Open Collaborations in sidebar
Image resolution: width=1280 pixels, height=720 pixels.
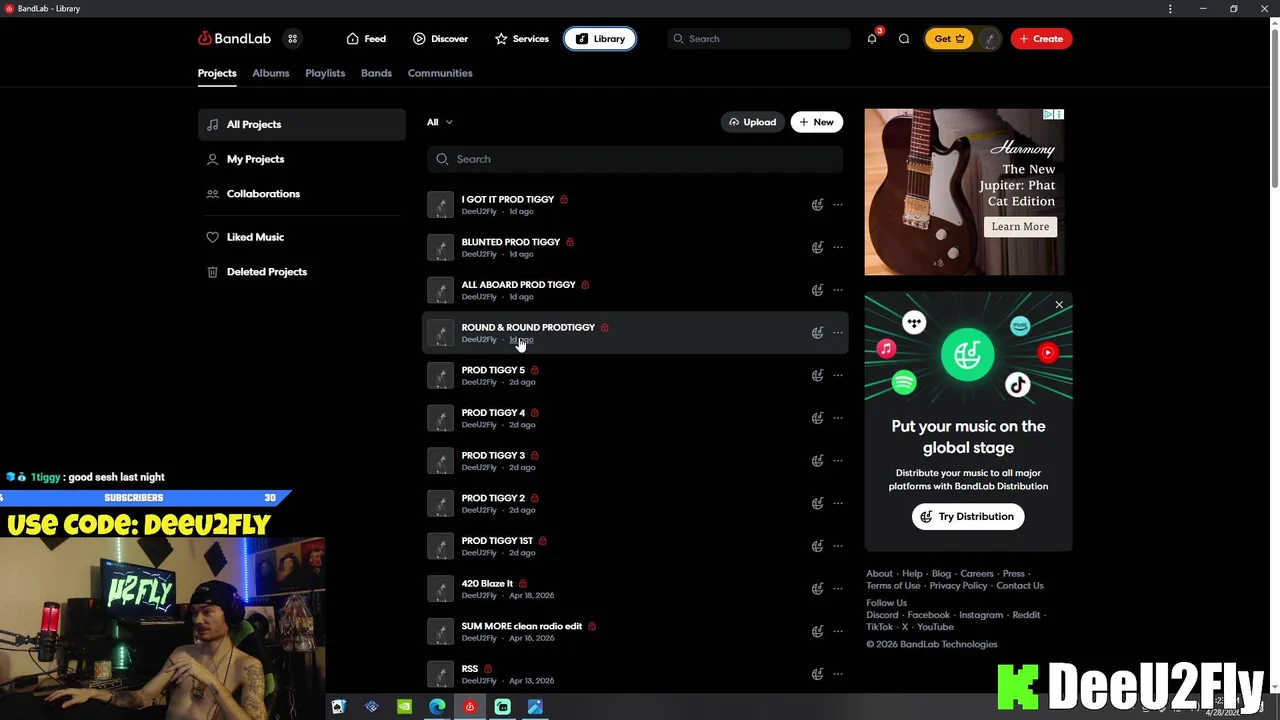point(301,194)
